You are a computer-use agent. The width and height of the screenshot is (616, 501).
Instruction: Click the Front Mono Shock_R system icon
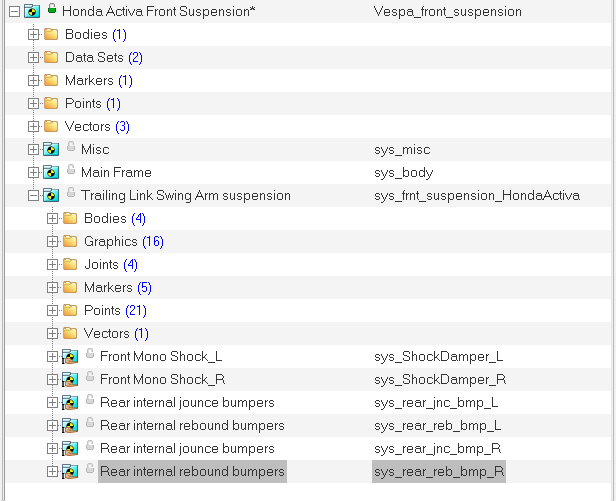pyautogui.click(x=70, y=380)
